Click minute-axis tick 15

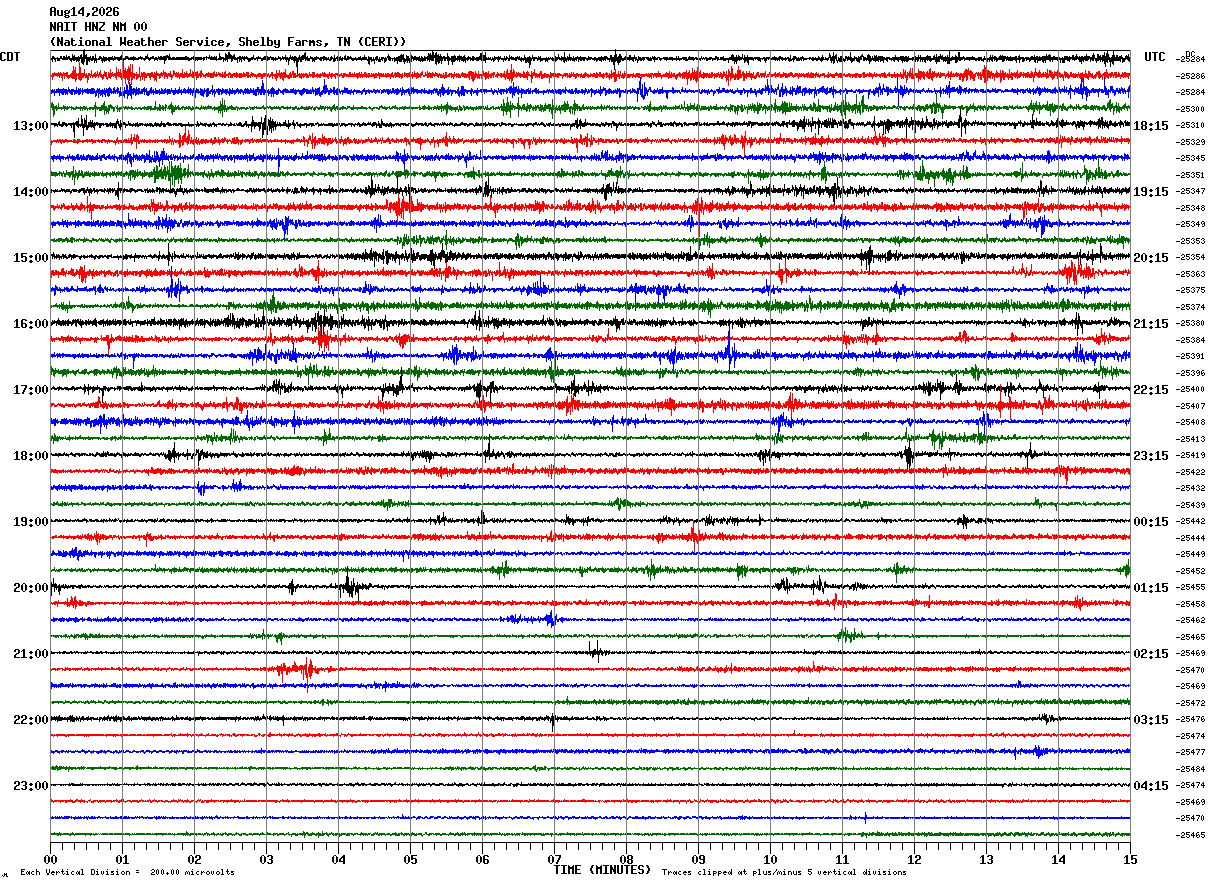point(1130,859)
